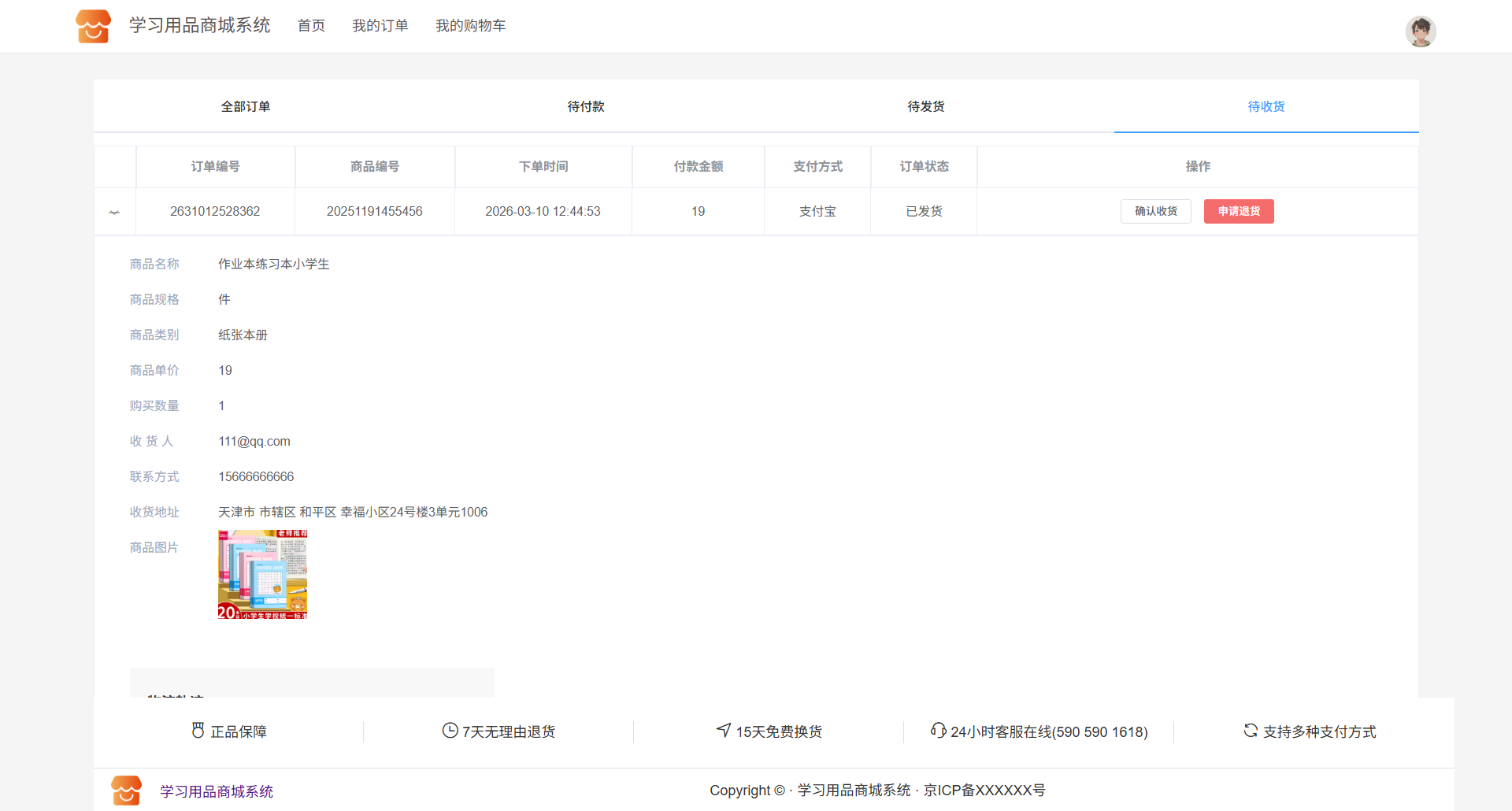Screen dimensions: 1512x811
Task: Click the headset customer service icon
Action: pyautogui.click(x=938, y=731)
